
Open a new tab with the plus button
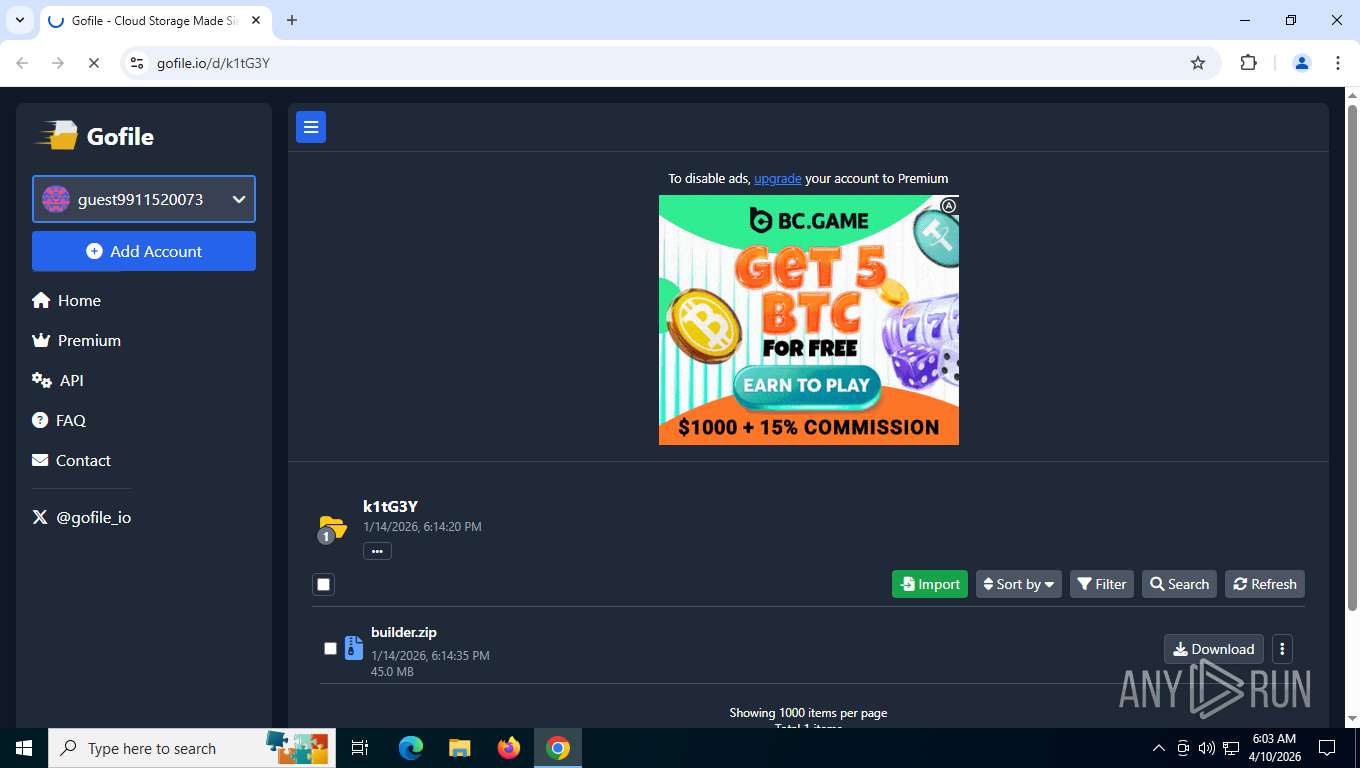[292, 20]
